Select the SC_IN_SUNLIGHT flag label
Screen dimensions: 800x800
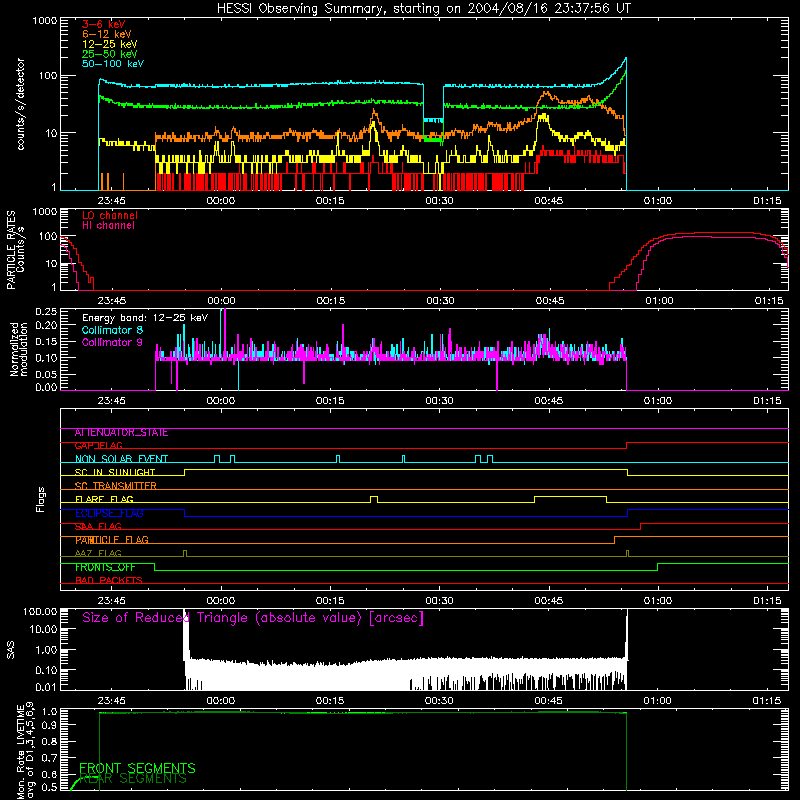[115, 472]
